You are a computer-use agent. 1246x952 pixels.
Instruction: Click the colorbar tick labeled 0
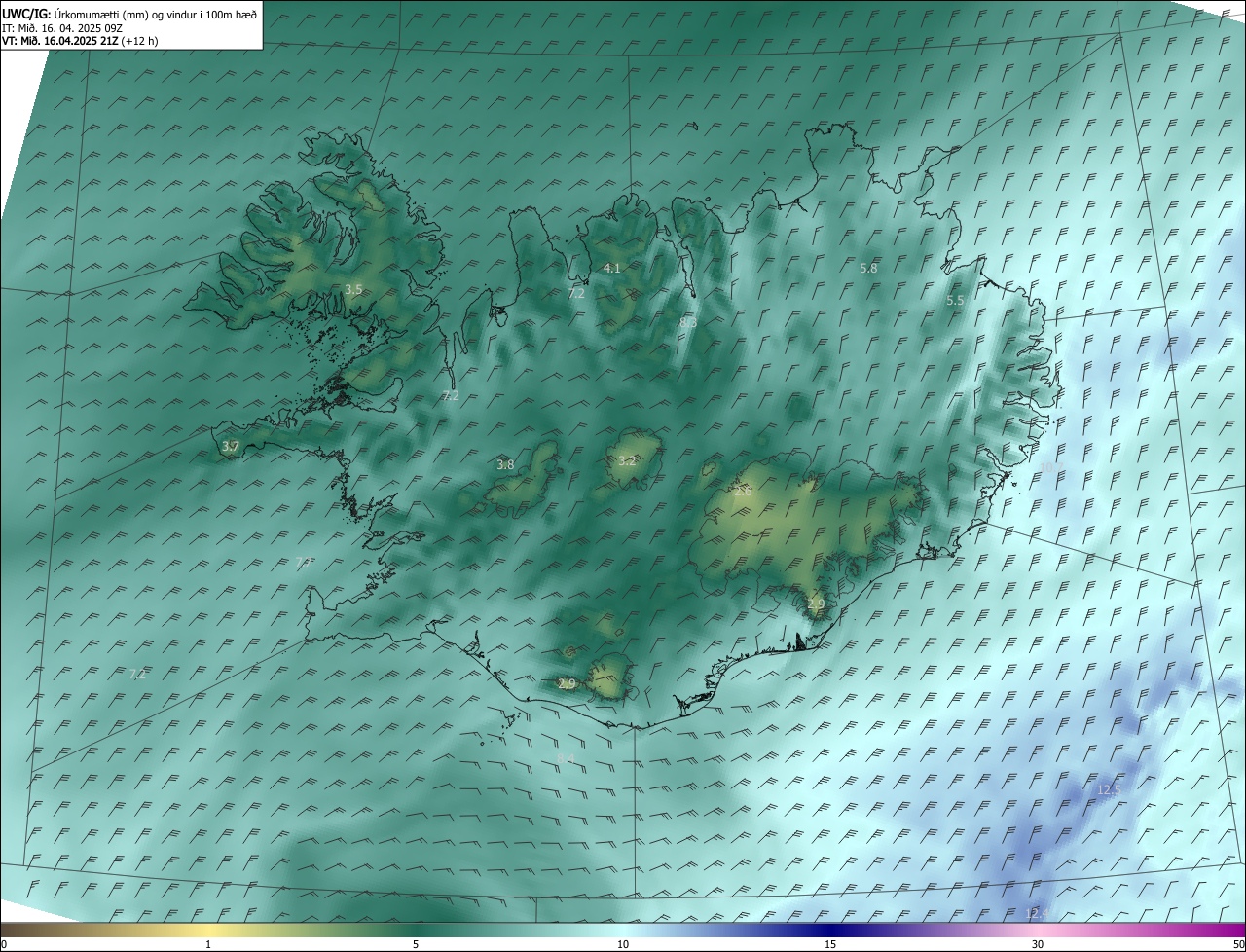[x=3, y=944]
